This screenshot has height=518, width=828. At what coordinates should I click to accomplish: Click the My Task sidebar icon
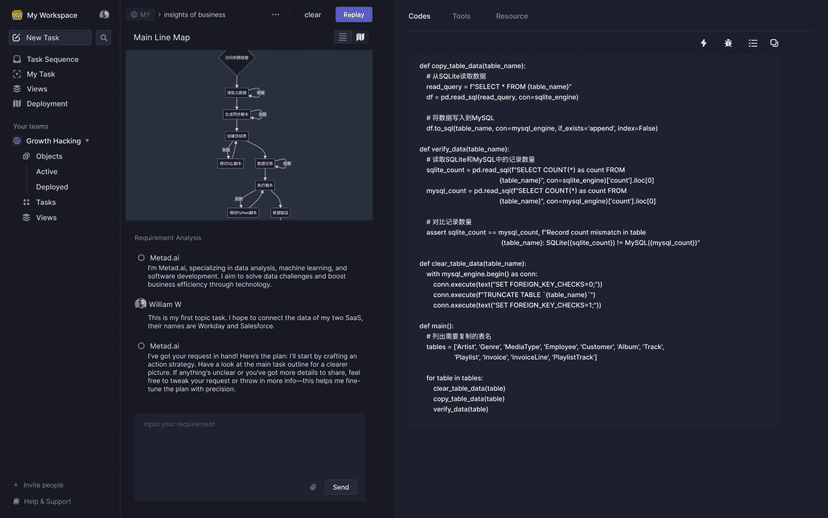point(17,74)
